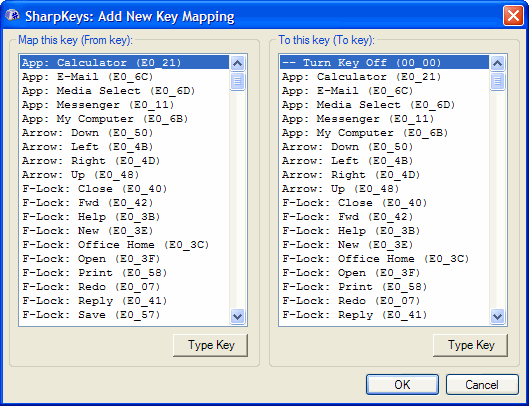Select Arrow: Down in From key list
The height and width of the screenshot is (406, 529).
[x=124, y=133]
